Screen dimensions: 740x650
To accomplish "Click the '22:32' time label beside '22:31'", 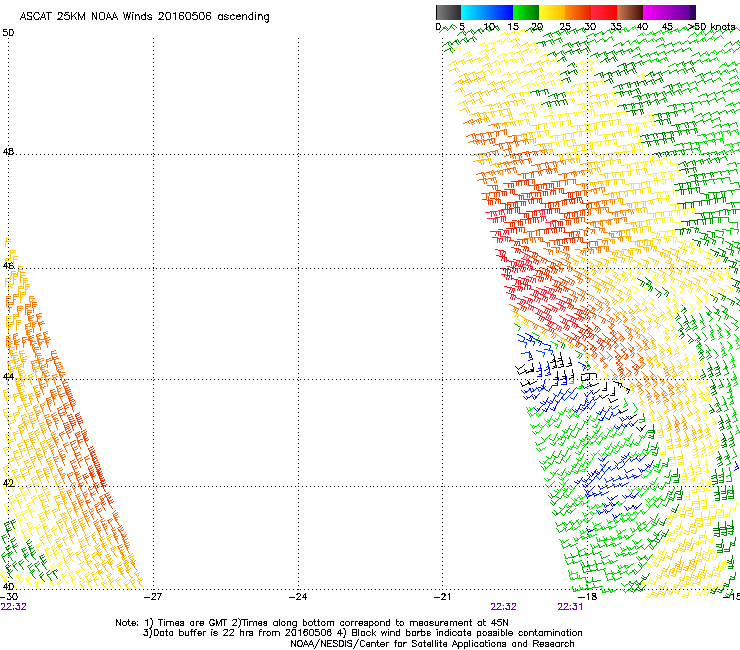I will click(x=504, y=607).
